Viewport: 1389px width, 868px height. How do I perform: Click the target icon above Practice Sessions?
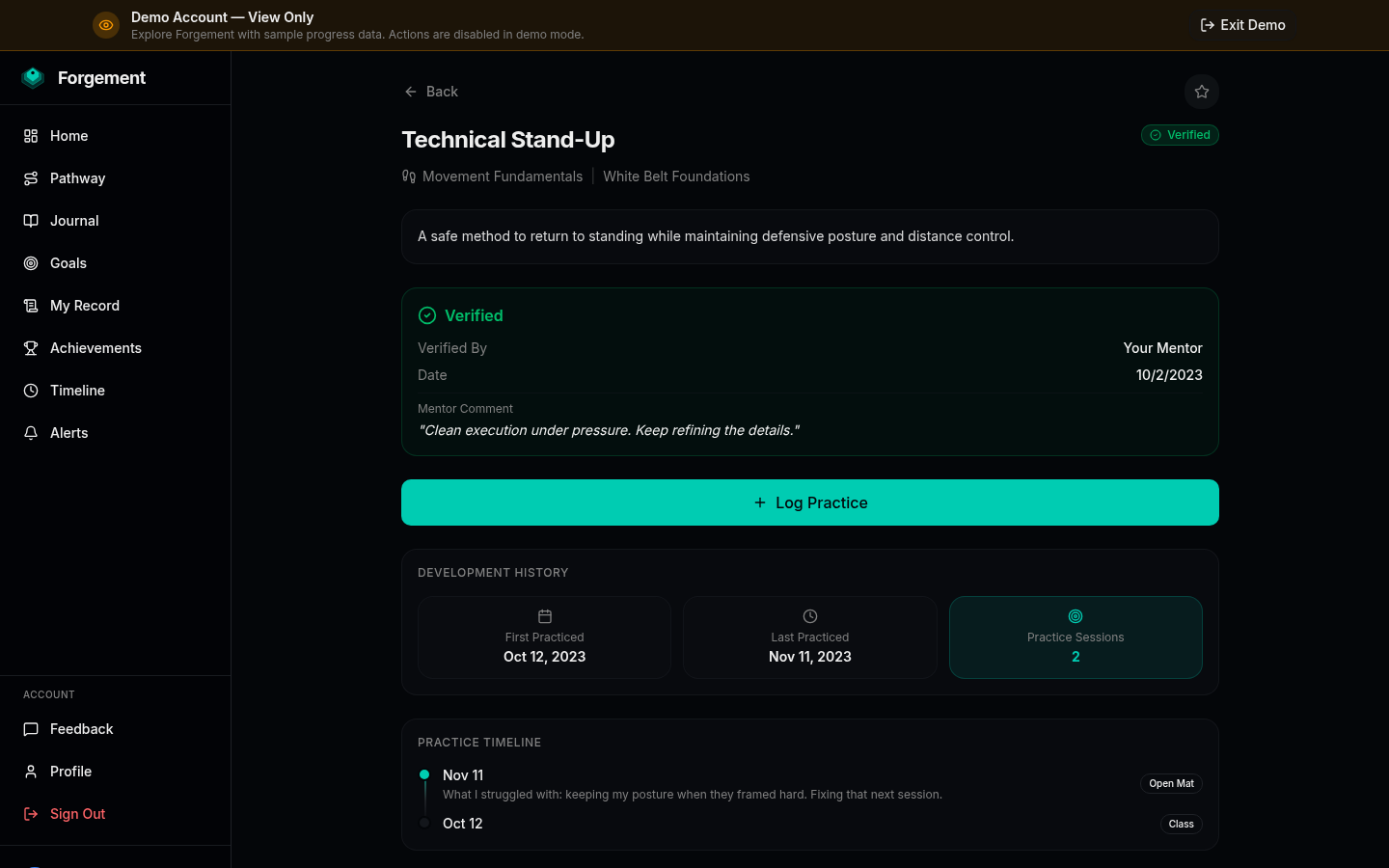(x=1076, y=616)
